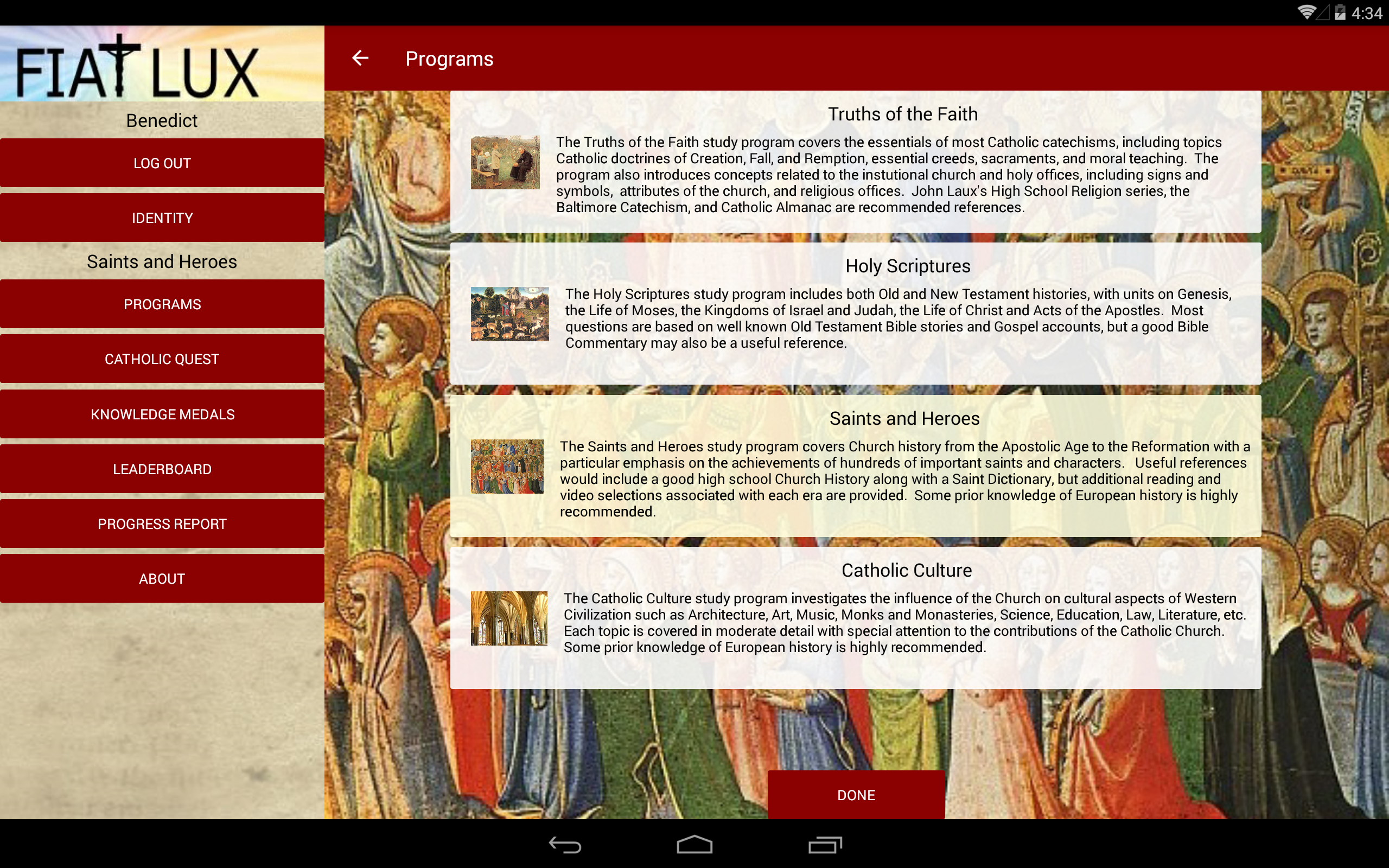Open the Identity menu item

(162, 218)
